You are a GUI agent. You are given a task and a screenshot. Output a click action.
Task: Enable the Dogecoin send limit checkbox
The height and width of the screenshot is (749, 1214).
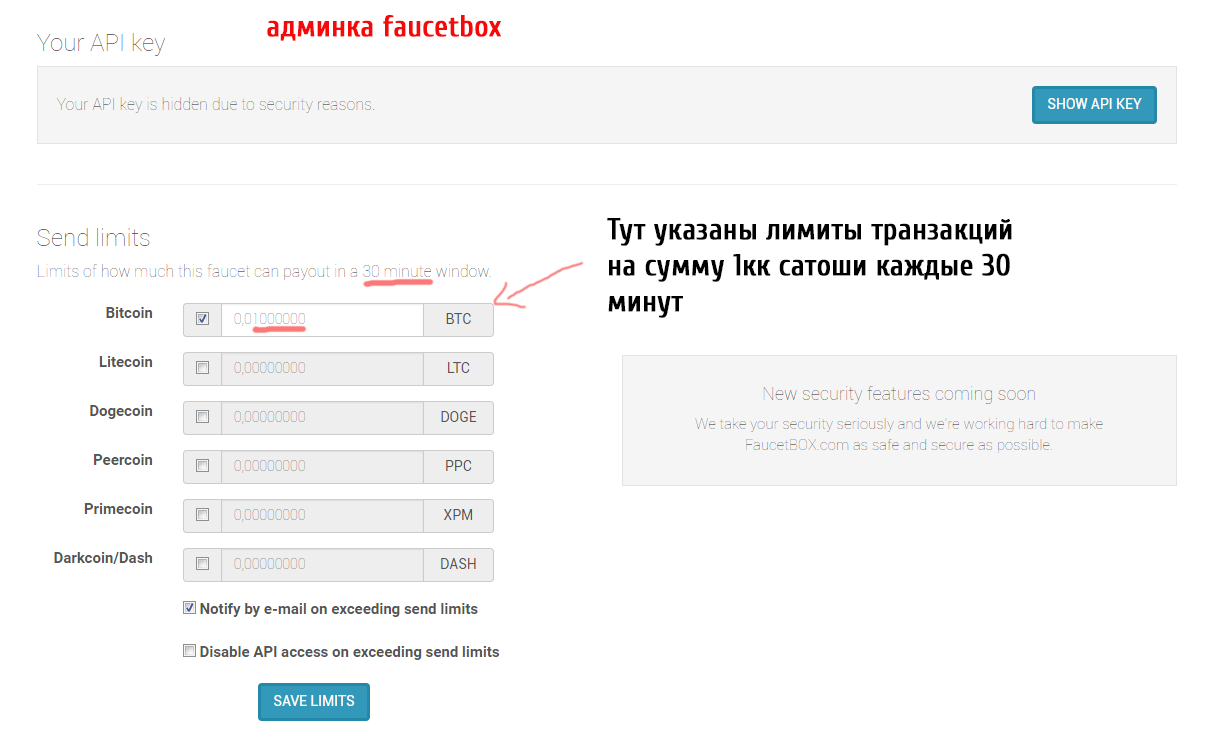[x=203, y=417]
